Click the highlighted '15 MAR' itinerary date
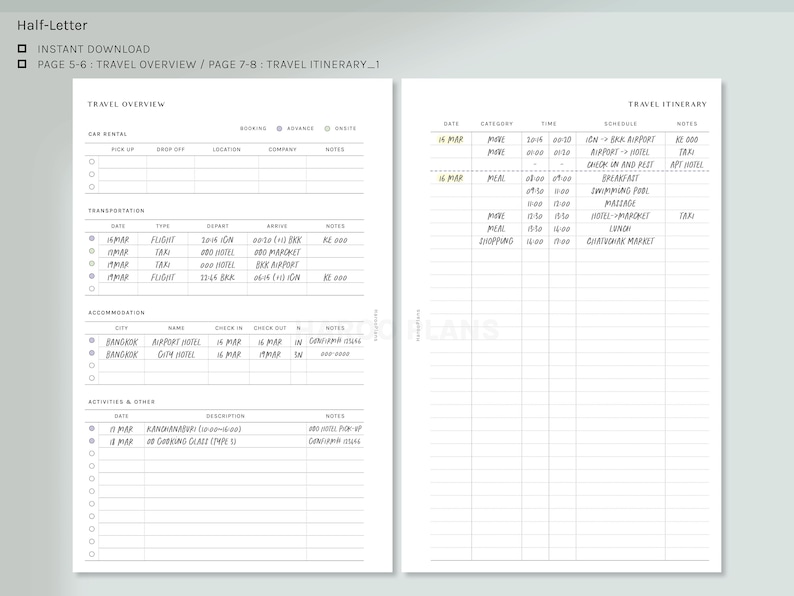 [451, 140]
